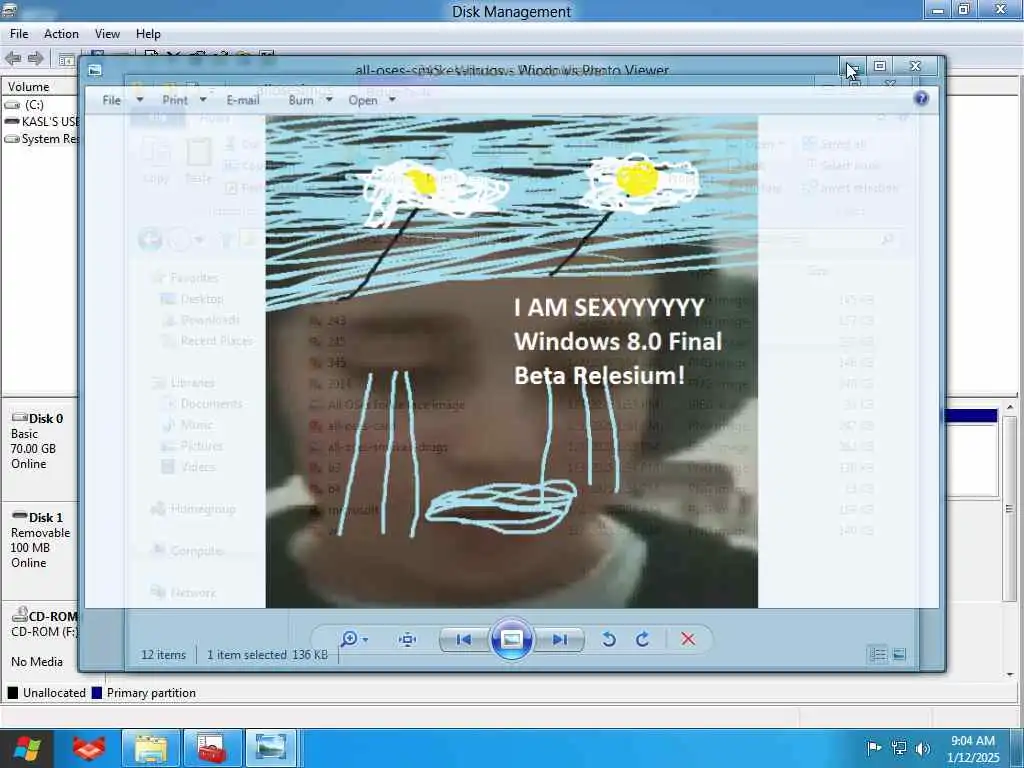This screenshot has width=1024, height=768.
Task: Open the Action menu in Disk Management
Action: coord(61,34)
